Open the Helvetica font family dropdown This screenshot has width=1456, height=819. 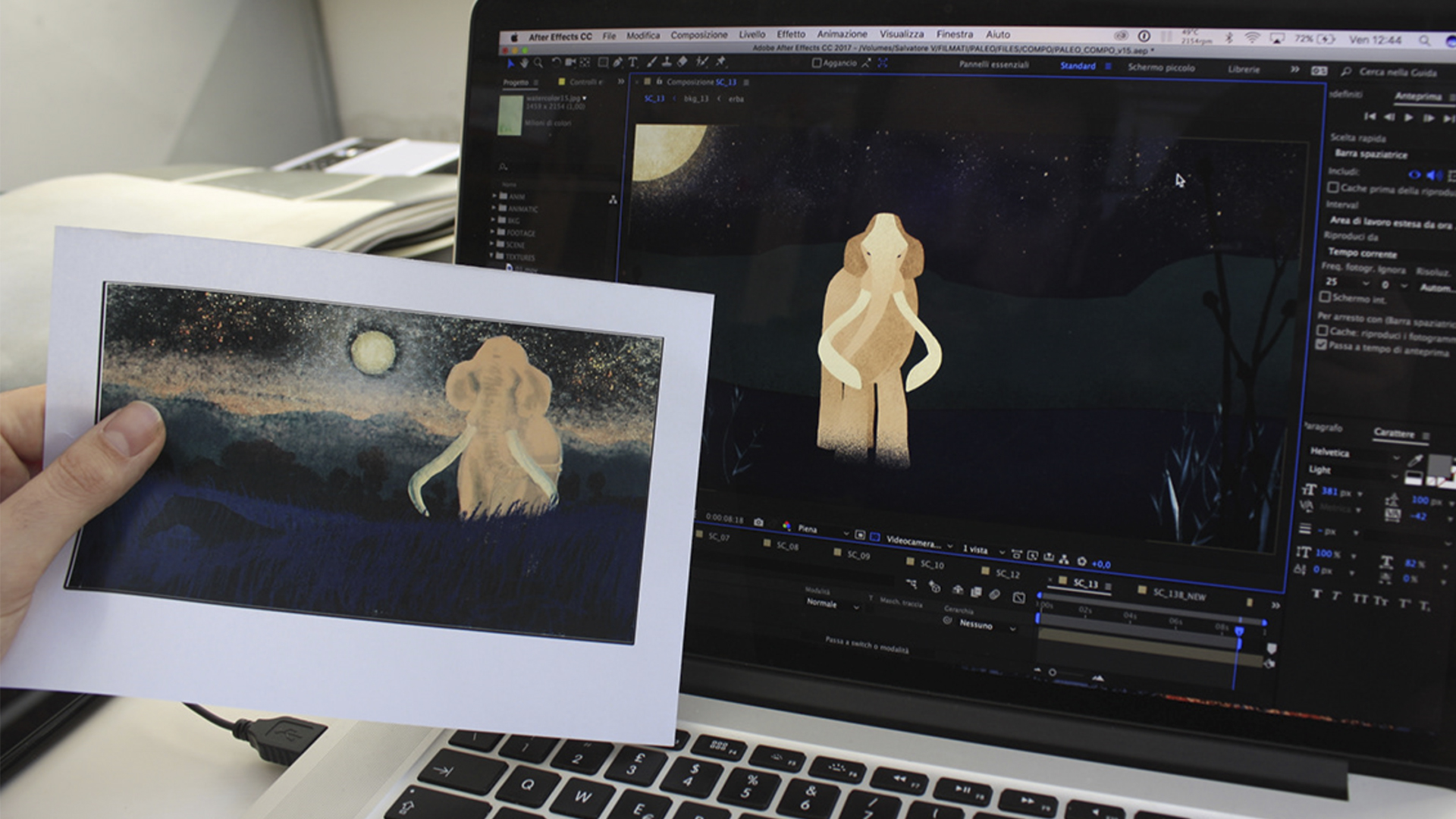tap(1354, 453)
